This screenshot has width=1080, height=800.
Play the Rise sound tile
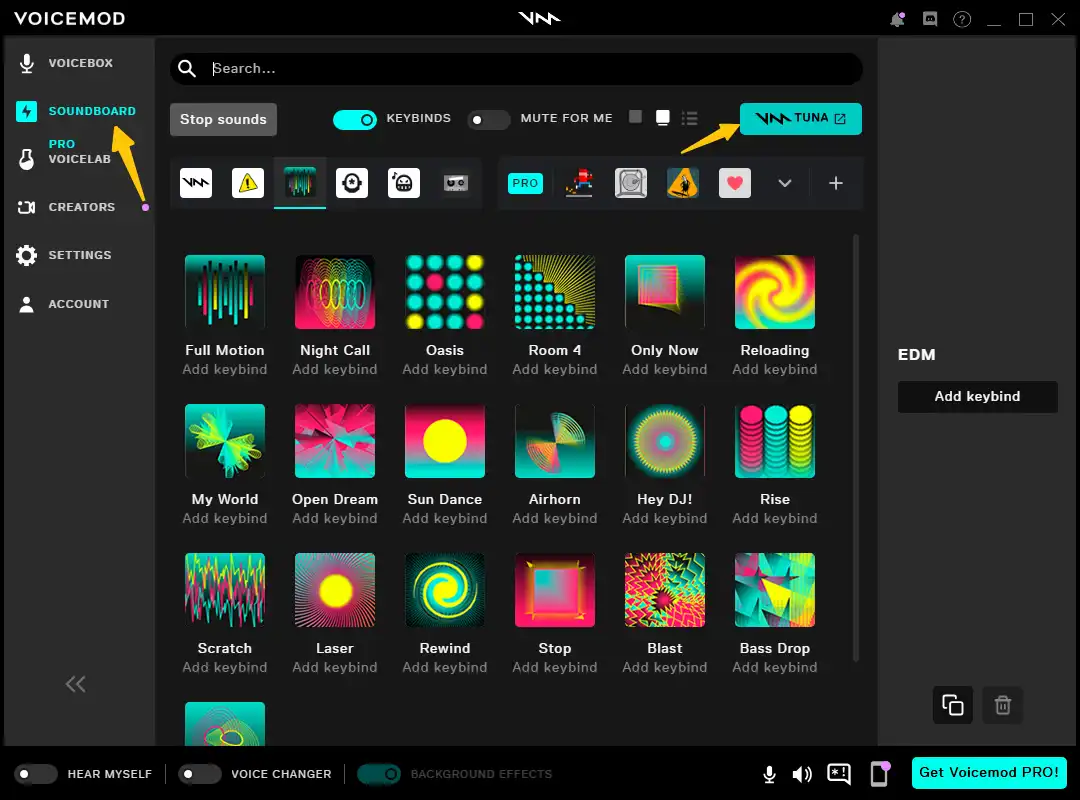(775, 441)
